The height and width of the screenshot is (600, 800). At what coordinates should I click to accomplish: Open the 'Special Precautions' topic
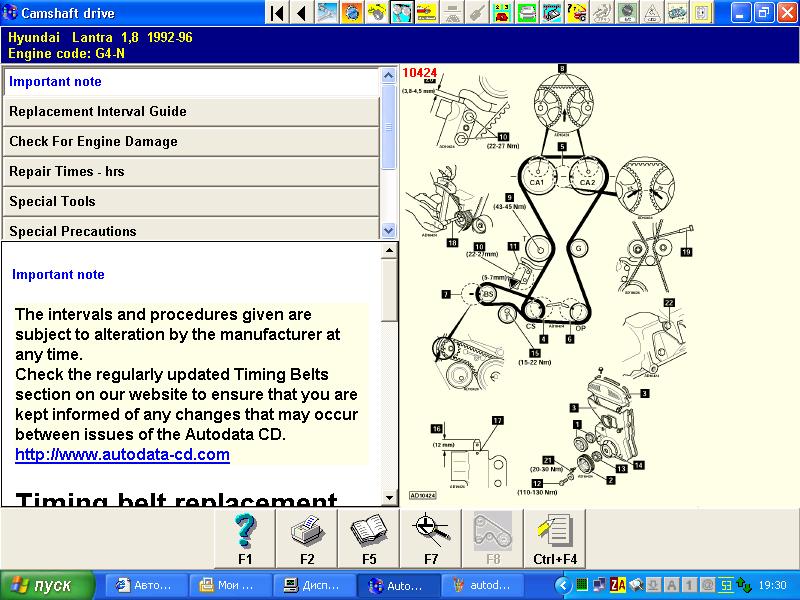click(x=191, y=230)
